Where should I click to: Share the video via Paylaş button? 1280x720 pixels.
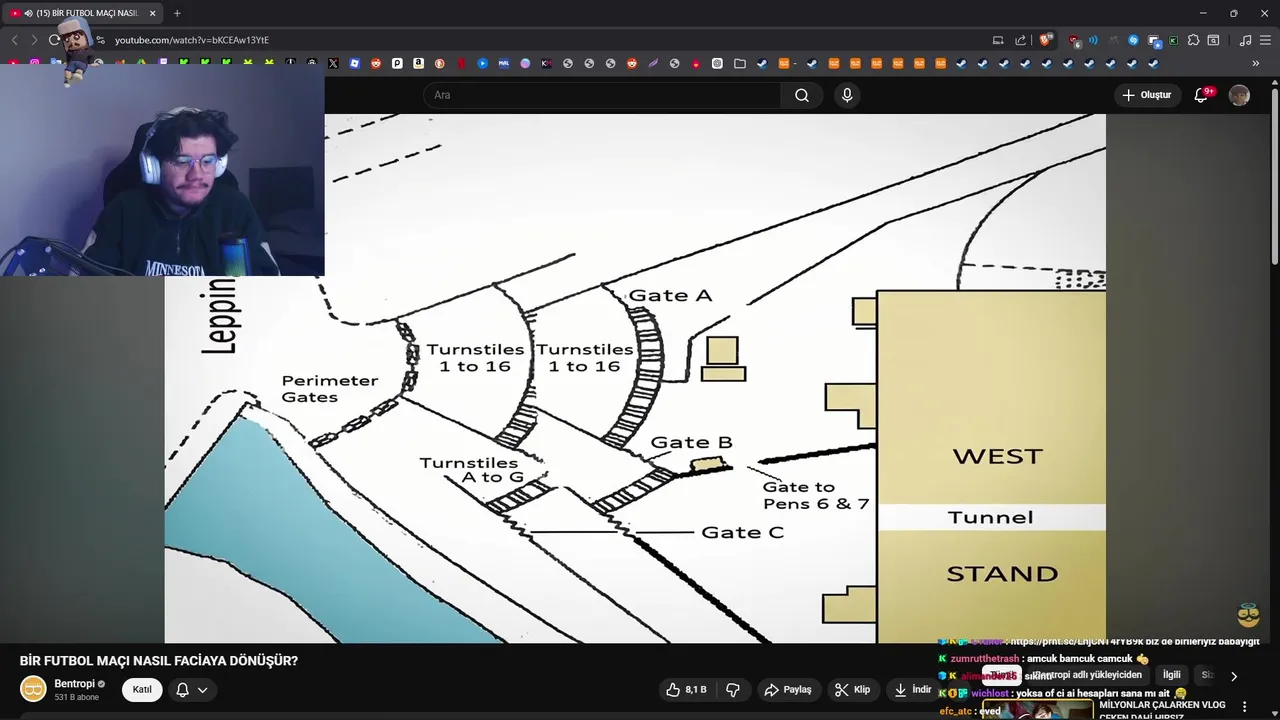[x=788, y=690]
